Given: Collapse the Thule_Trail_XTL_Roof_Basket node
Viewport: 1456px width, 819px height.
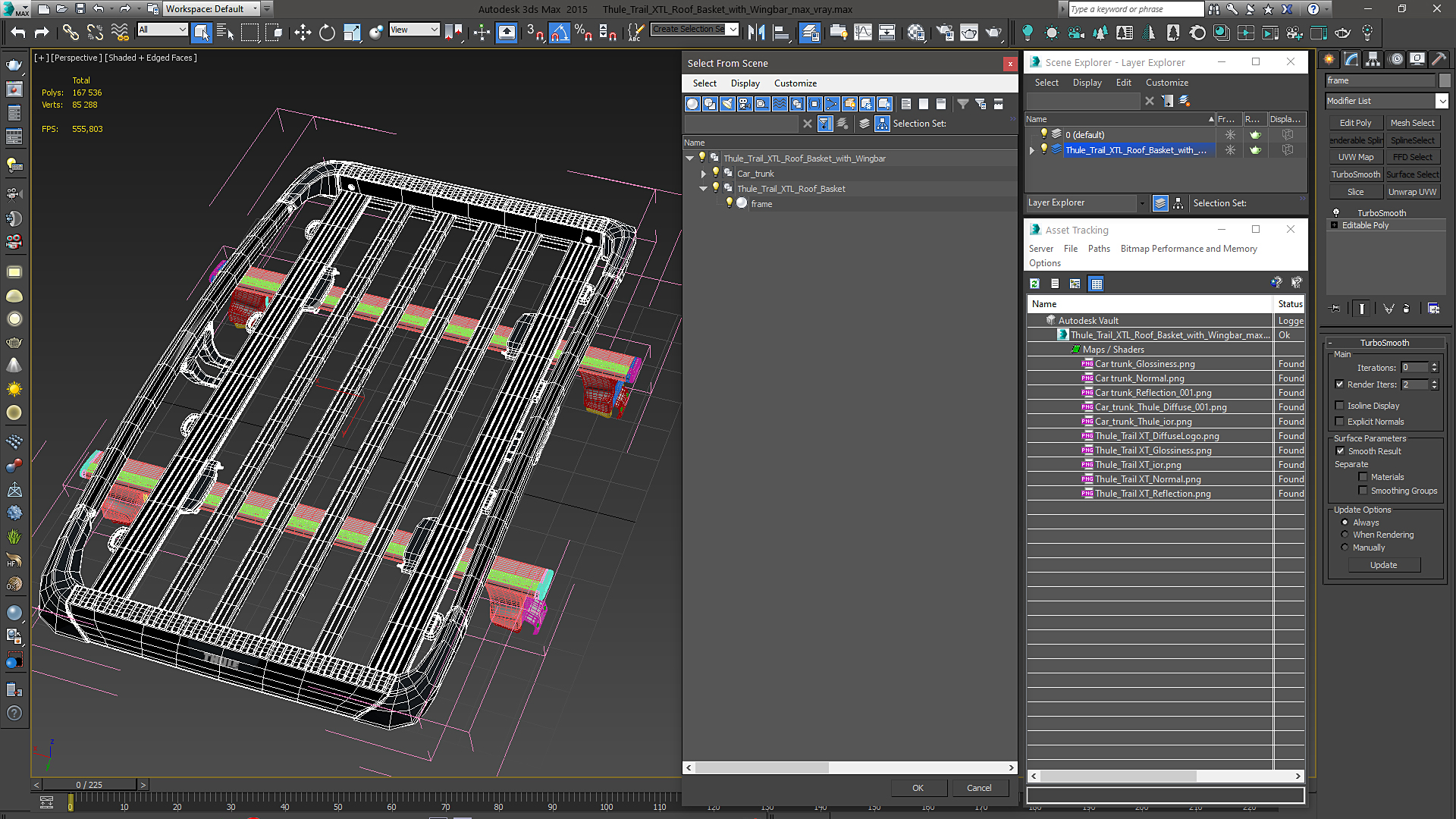Looking at the screenshot, I should [703, 189].
